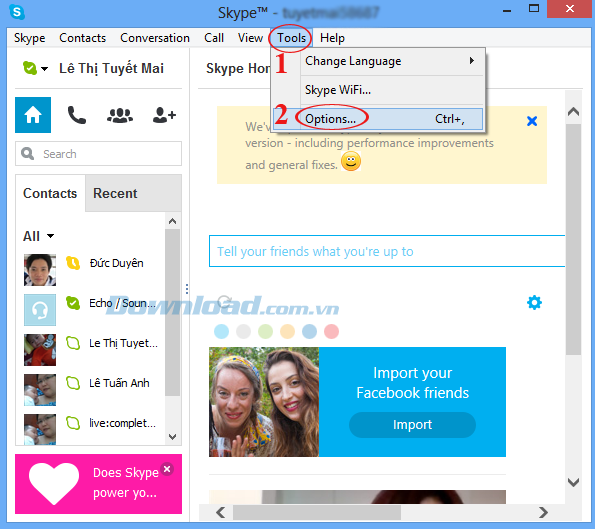
Task: Click contacts list scroll up arrow
Action: (172, 221)
